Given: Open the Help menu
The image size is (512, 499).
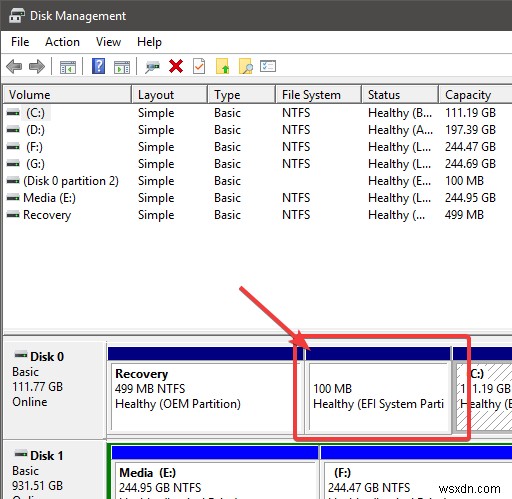Looking at the screenshot, I should click(149, 42).
